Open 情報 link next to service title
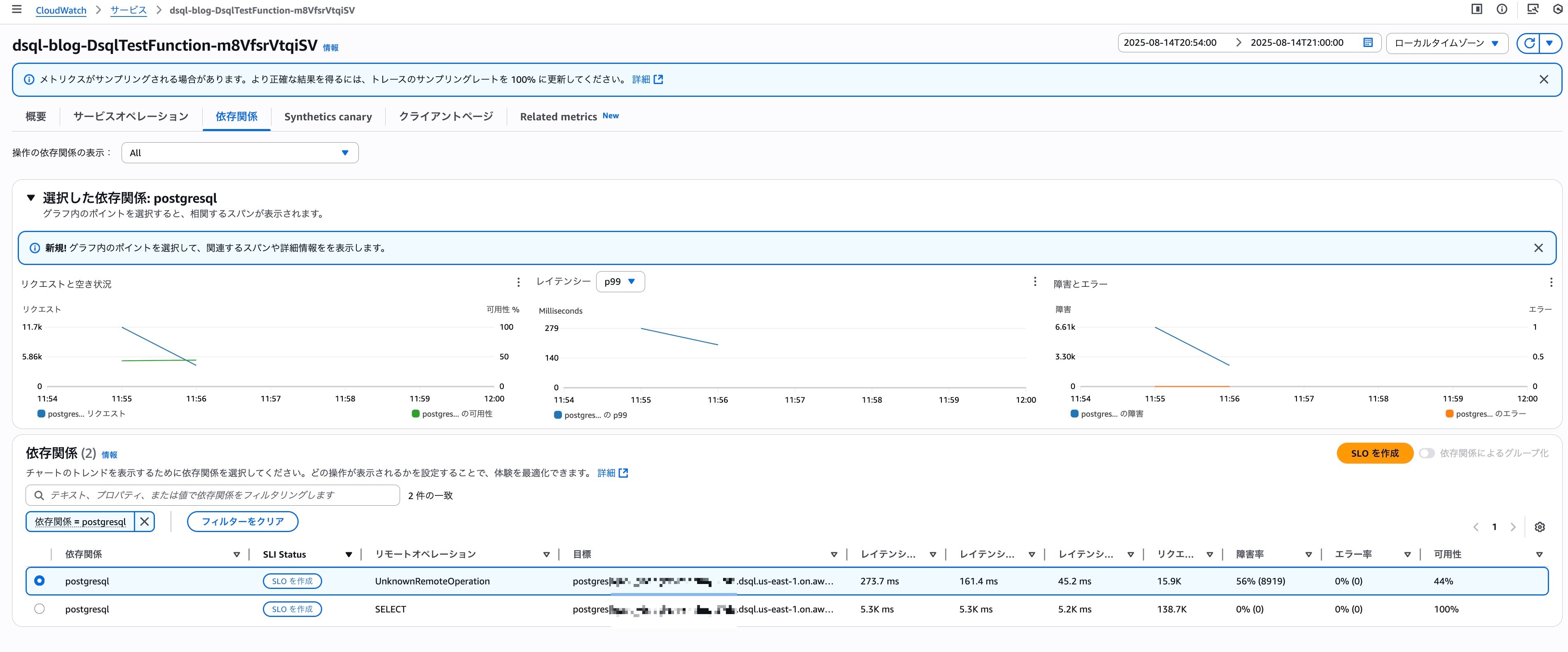Viewport: 1568px width, 652px height. pos(330,47)
